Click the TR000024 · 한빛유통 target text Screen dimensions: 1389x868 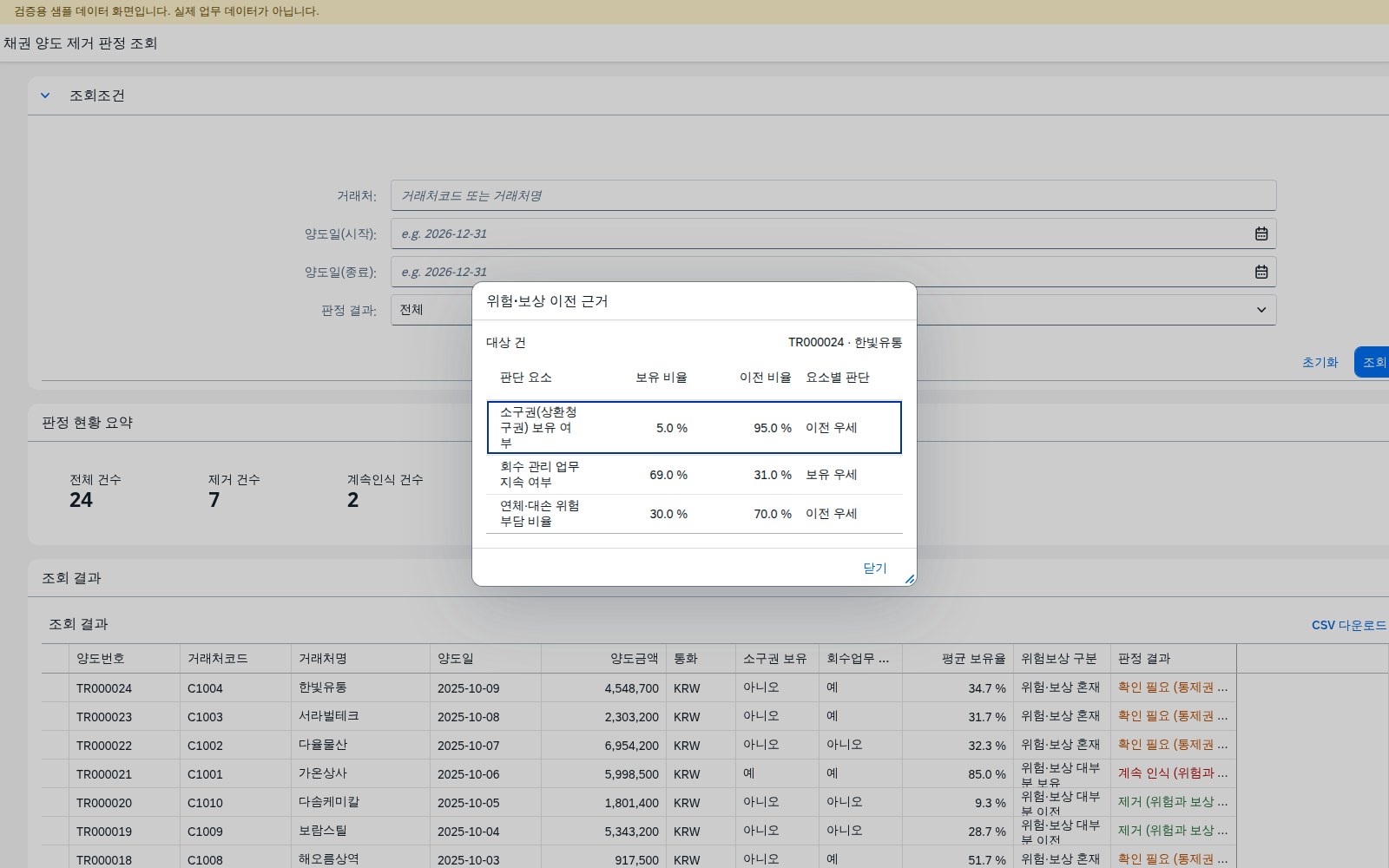[845, 343]
